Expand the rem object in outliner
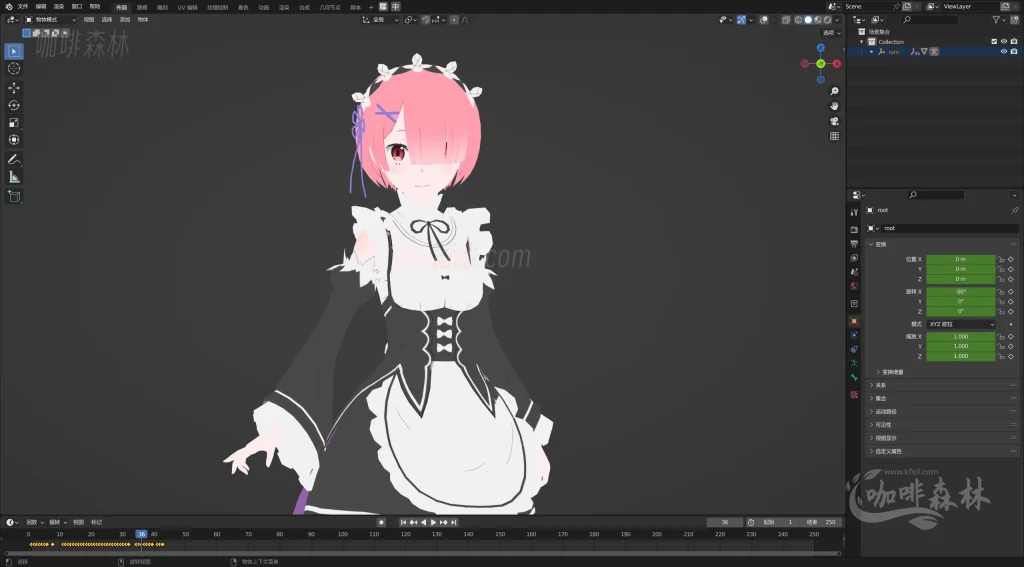This screenshot has width=1024, height=567. (872, 52)
